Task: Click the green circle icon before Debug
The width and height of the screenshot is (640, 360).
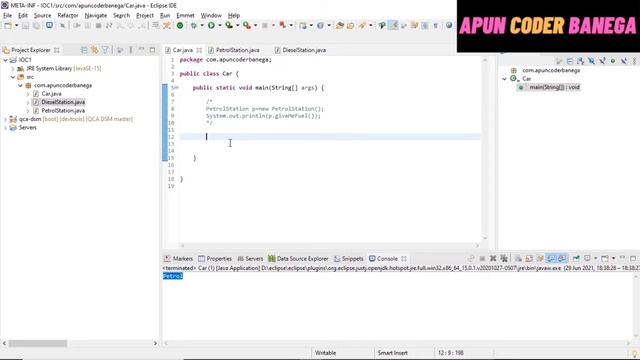Action: (x=180, y=25)
